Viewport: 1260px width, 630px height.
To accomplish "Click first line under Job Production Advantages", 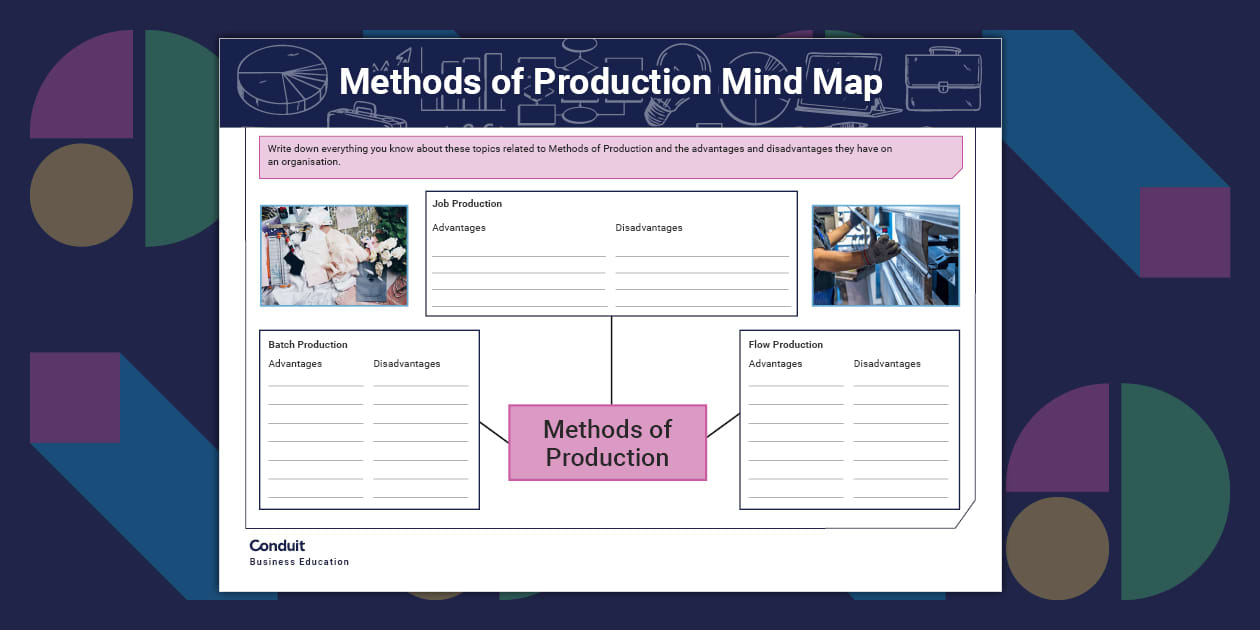I will [x=518, y=254].
